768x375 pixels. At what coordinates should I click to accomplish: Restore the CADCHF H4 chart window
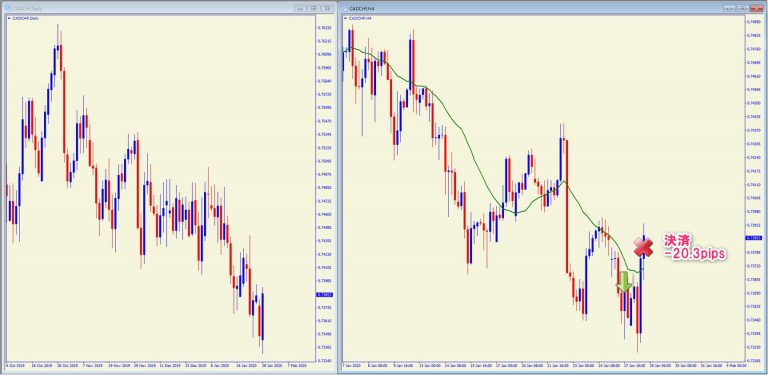tap(742, 8)
